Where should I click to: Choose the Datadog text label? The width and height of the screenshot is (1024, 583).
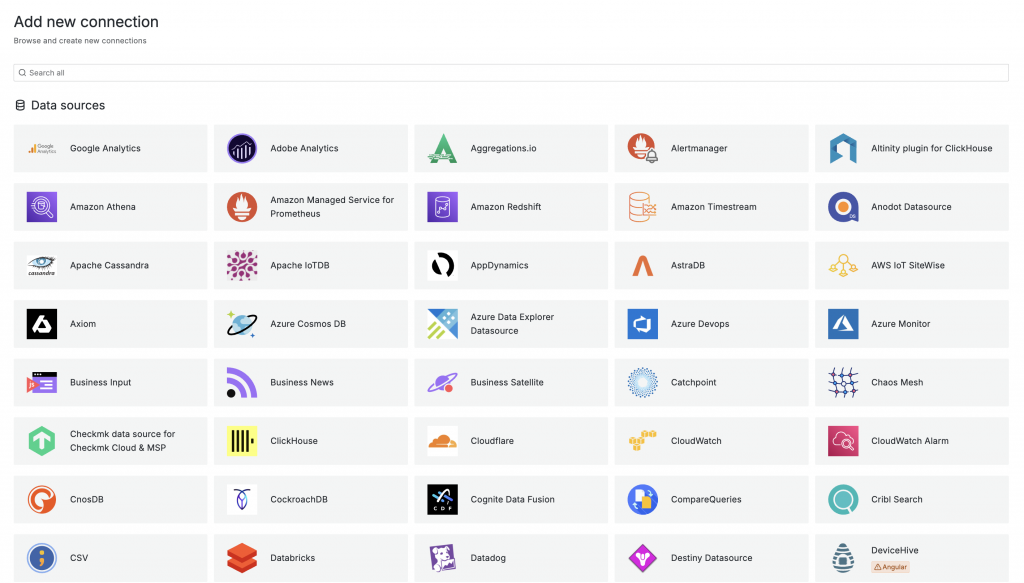pos(488,558)
